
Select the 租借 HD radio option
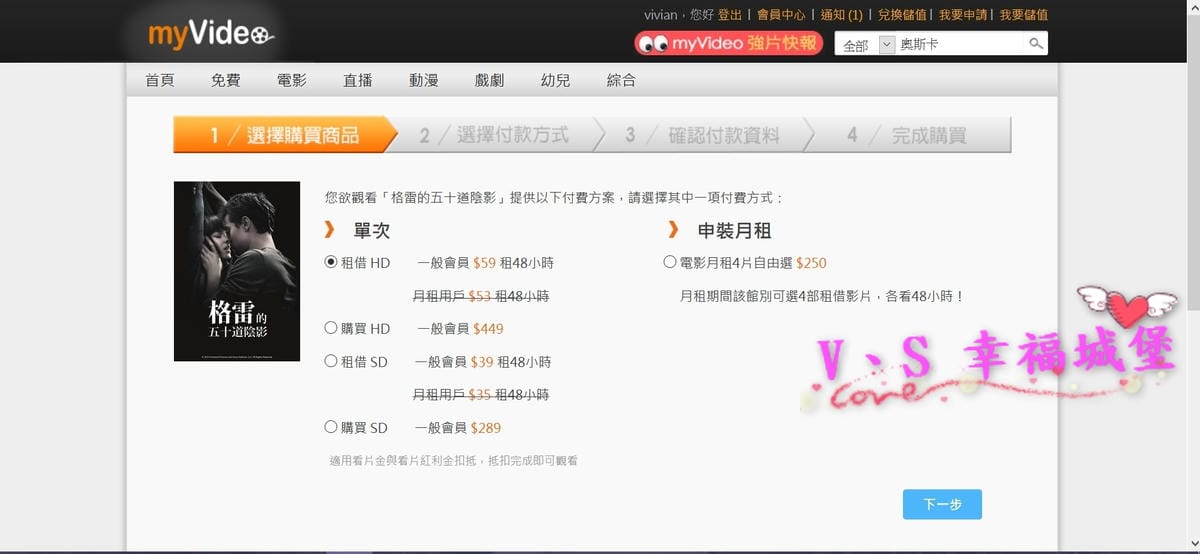pos(331,262)
